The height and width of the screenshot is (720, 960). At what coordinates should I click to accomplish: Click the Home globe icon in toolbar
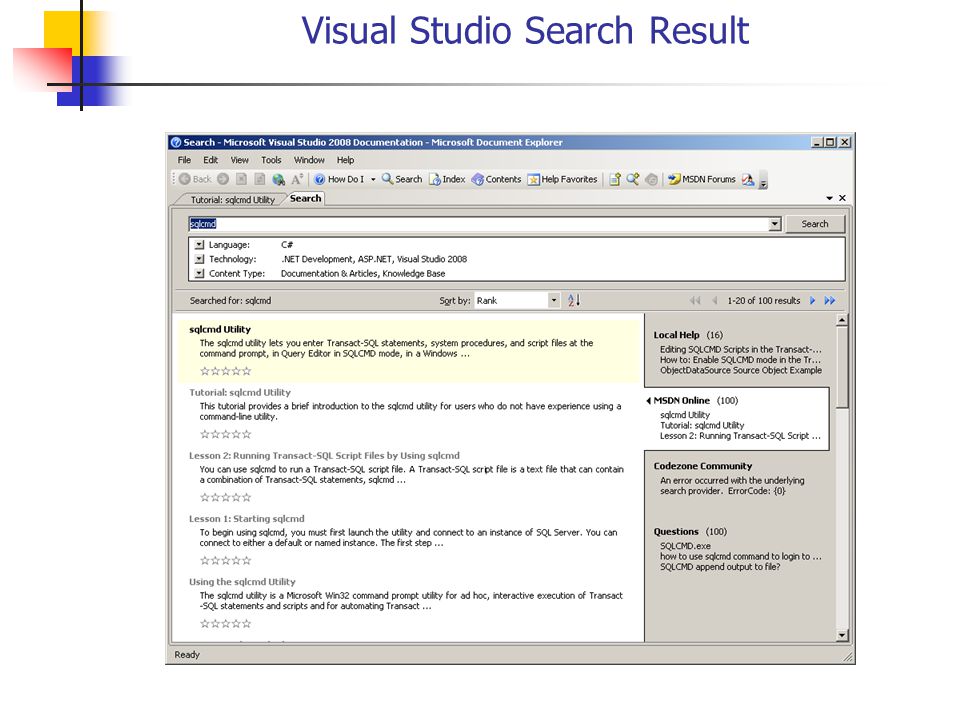pos(279,179)
